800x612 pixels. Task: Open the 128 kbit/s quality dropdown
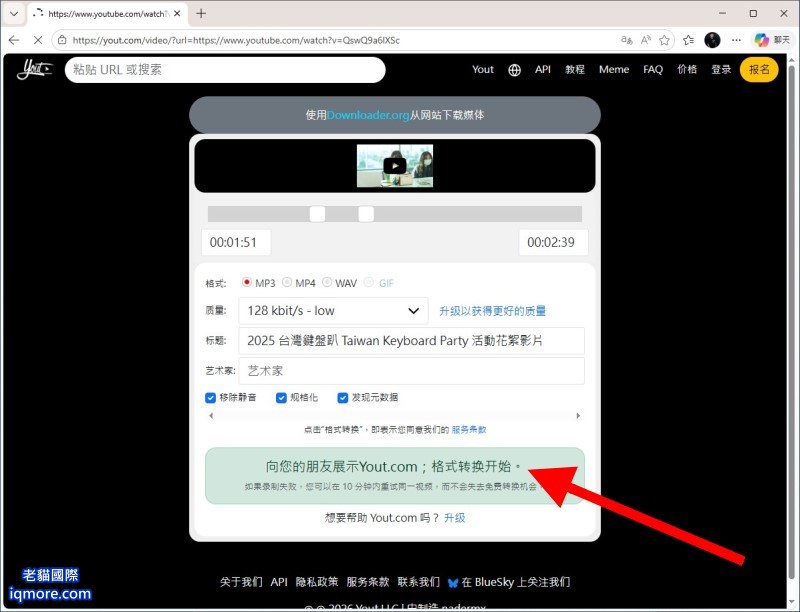(x=332, y=310)
